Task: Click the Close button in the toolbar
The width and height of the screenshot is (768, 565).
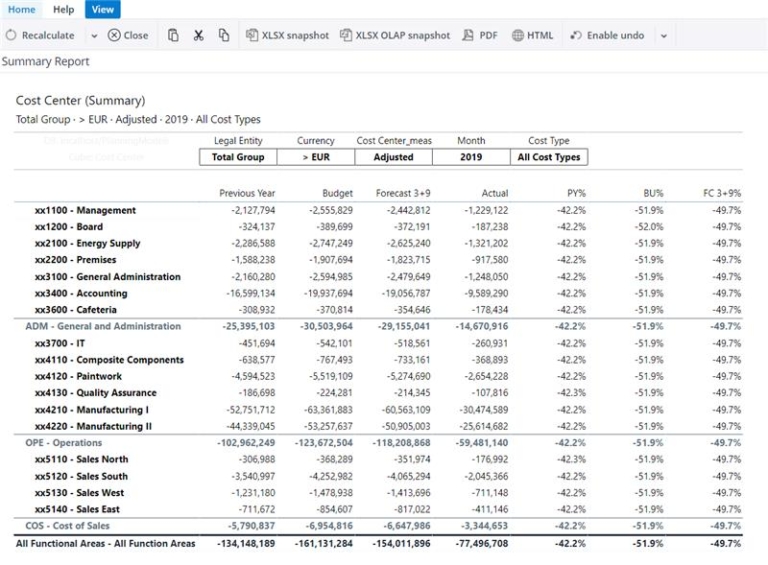Action: [x=128, y=35]
